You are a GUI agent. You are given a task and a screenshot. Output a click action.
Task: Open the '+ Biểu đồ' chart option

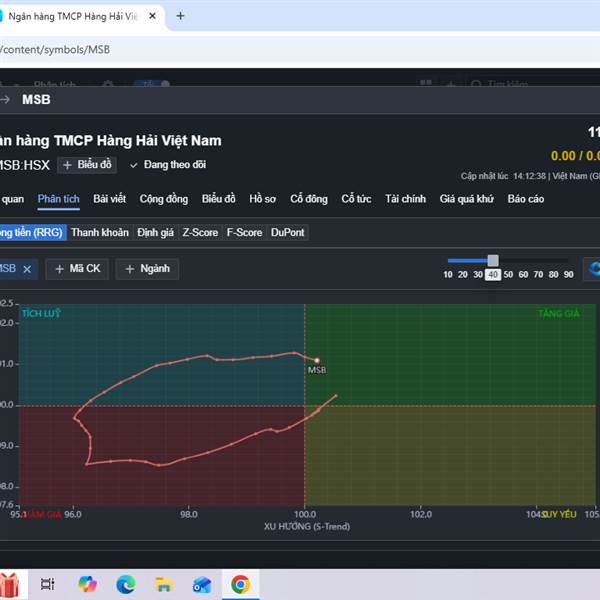tap(89, 165)
